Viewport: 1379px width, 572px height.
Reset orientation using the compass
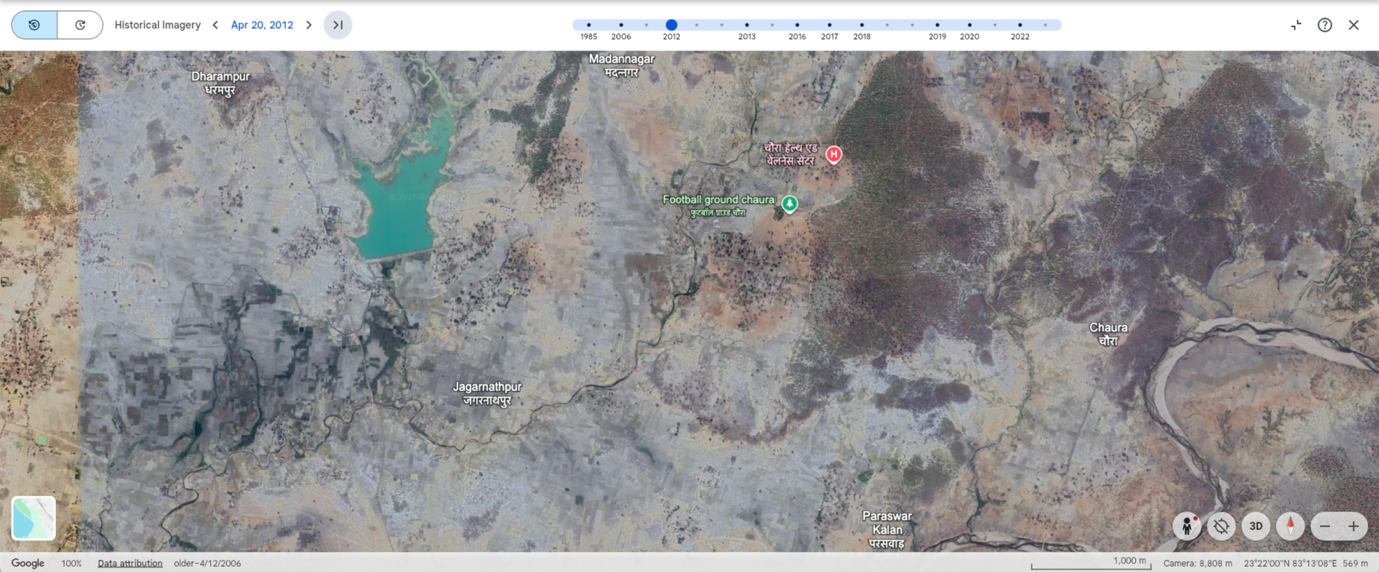pos(1290,526)
